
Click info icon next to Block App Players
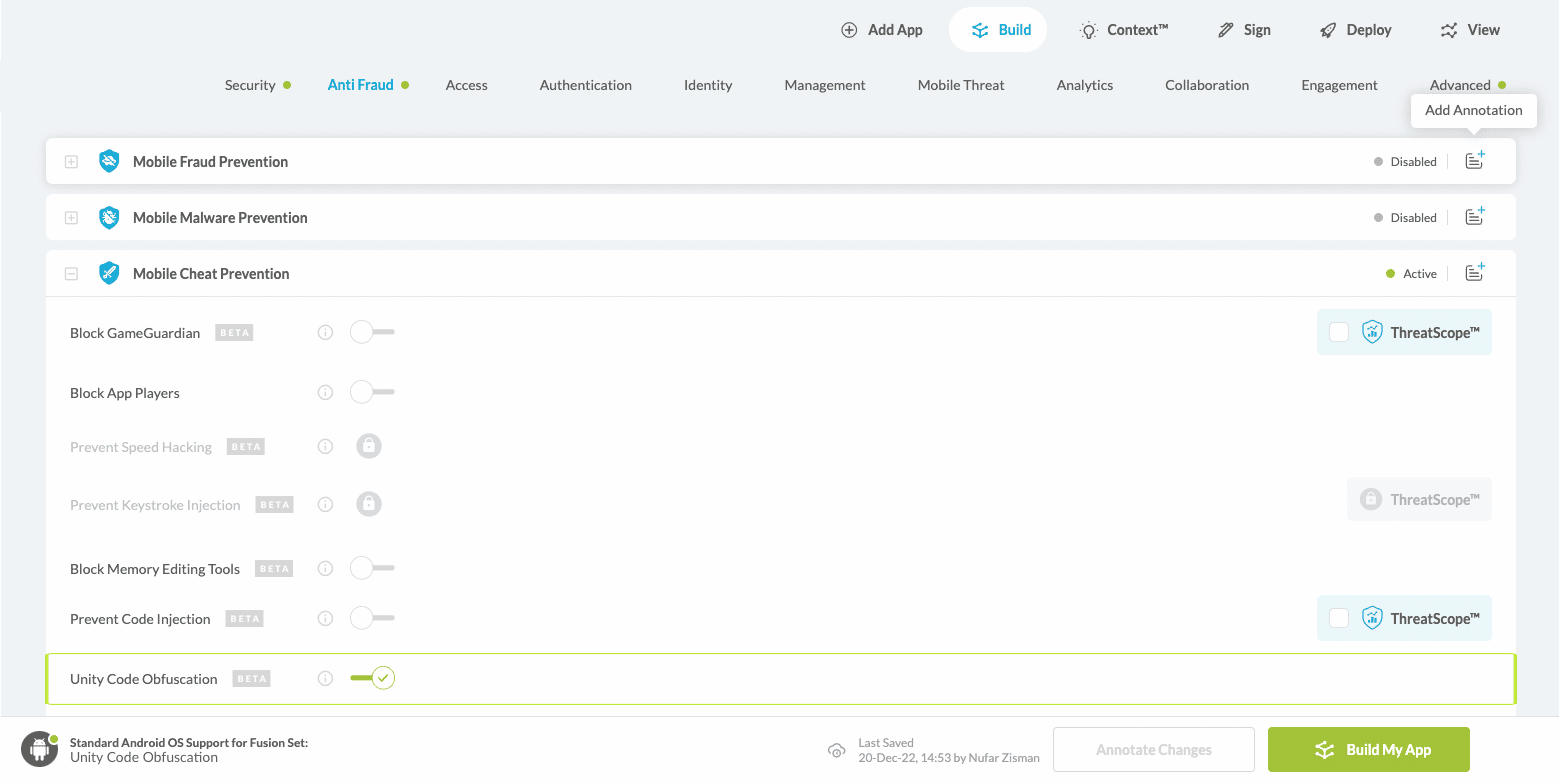point(325,393)
